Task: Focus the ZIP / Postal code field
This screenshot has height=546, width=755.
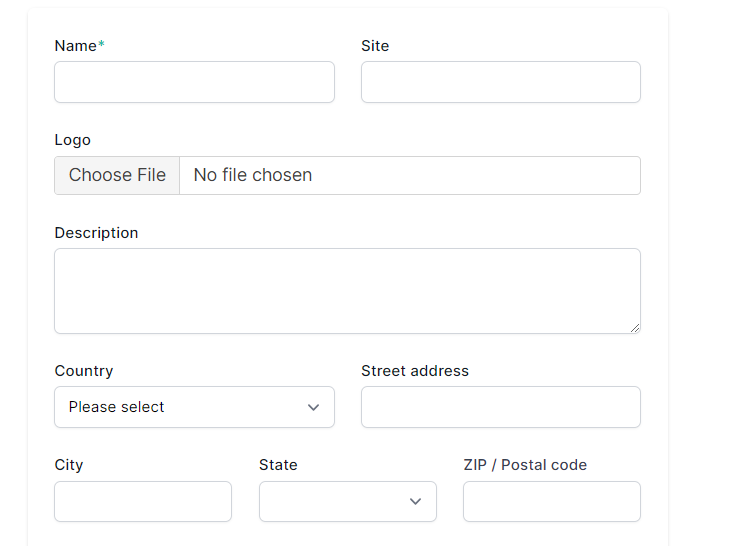Action: [551, 501]
